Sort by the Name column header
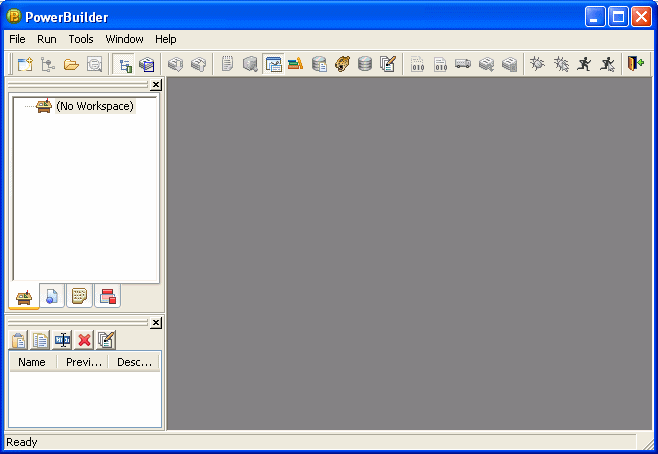658x454 pixels. [x=33, y=362]
